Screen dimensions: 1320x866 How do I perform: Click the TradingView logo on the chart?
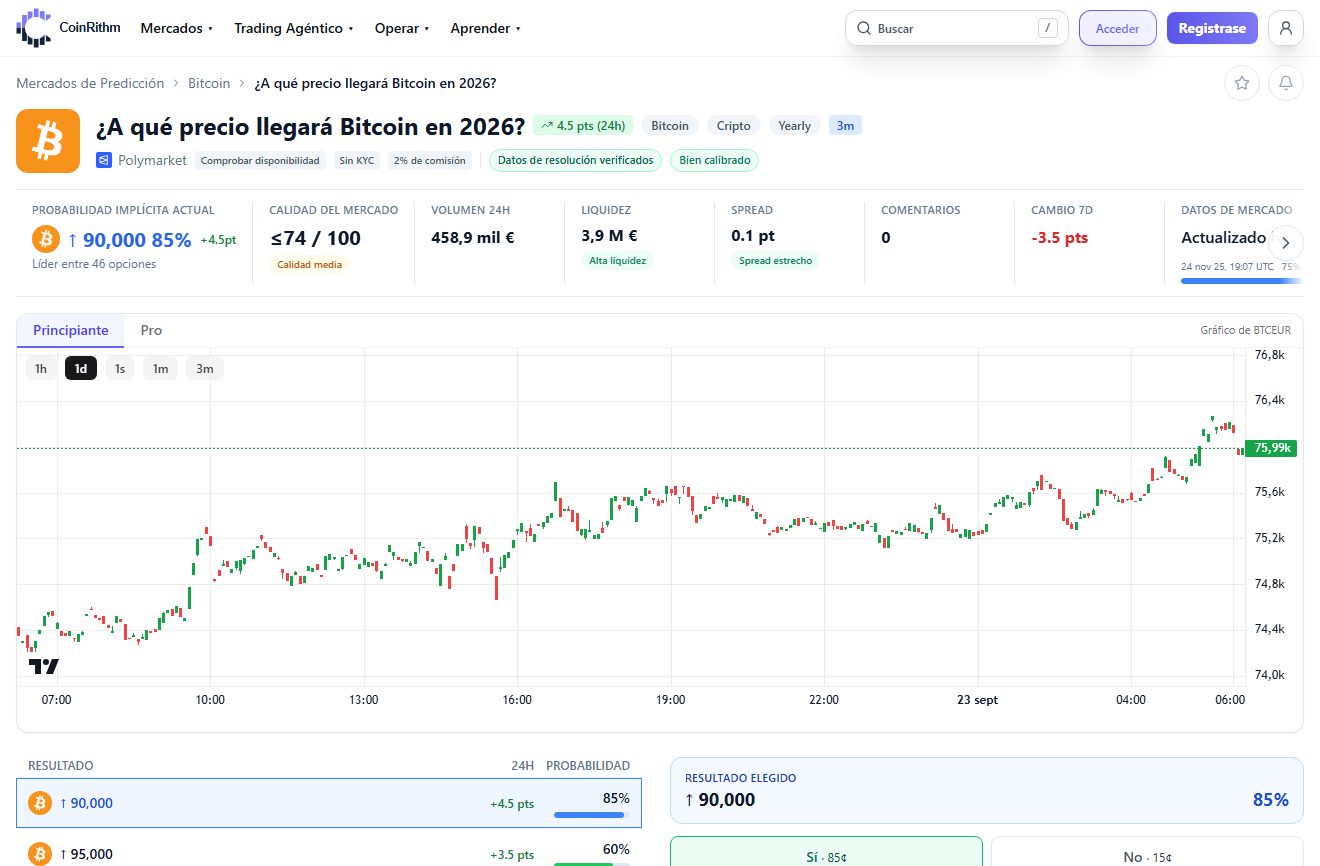pos(43,666)
